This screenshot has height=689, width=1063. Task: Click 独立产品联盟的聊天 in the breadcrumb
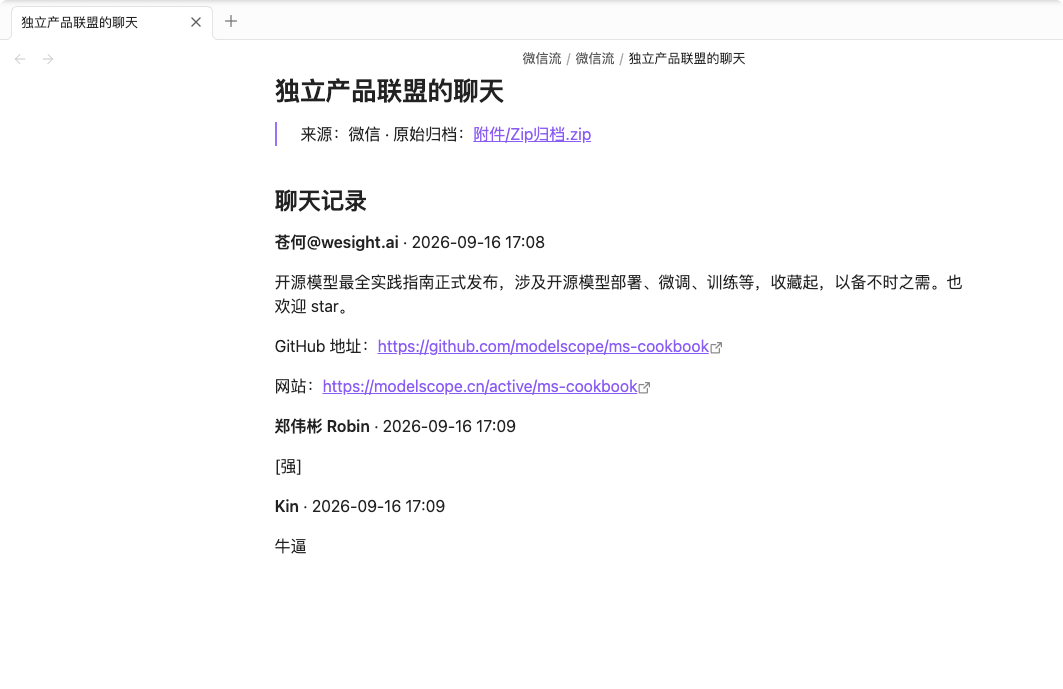(x=687, y=59)
